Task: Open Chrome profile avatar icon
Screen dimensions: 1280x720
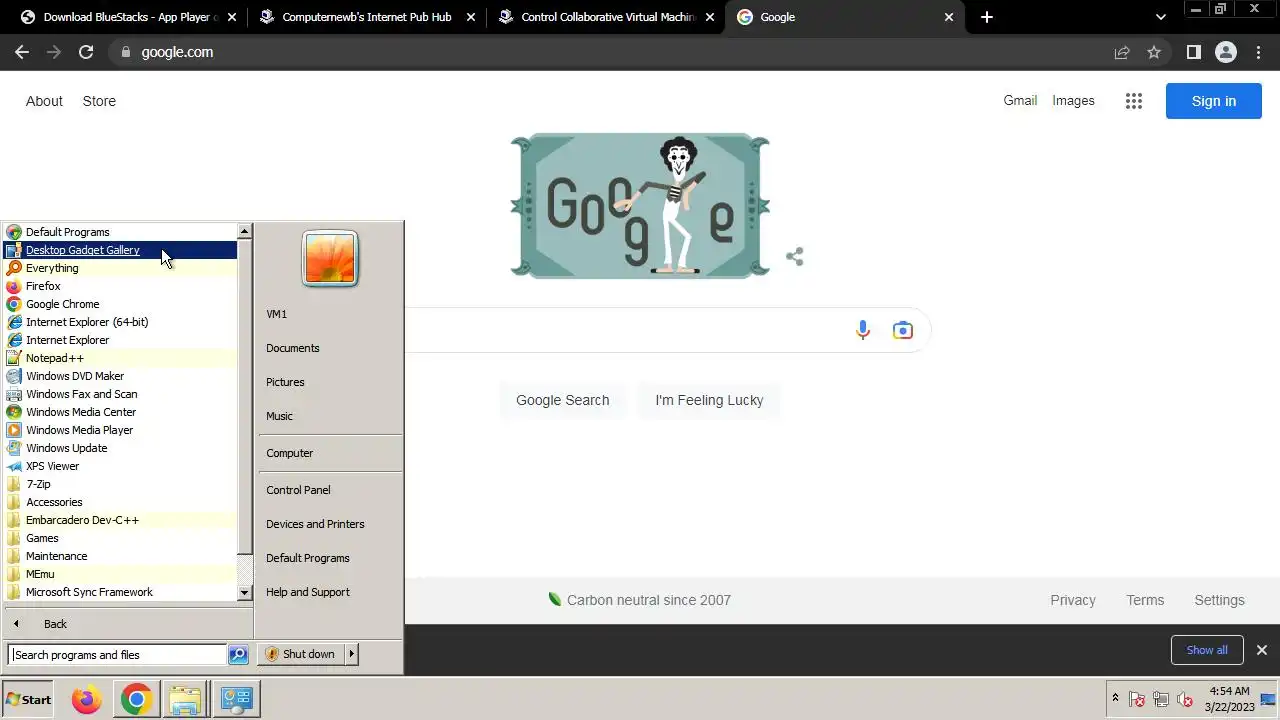Action: [x=1226, y=52]
